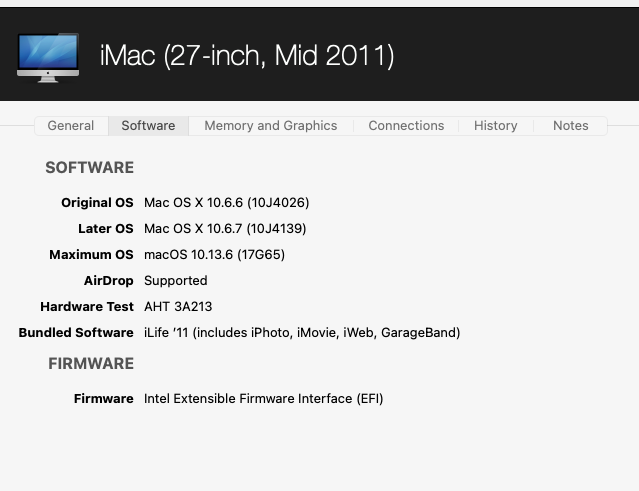Screen dimensions: 639x491
Task: Select the Hardware Test value AHT 3A213
Action: 178,307
